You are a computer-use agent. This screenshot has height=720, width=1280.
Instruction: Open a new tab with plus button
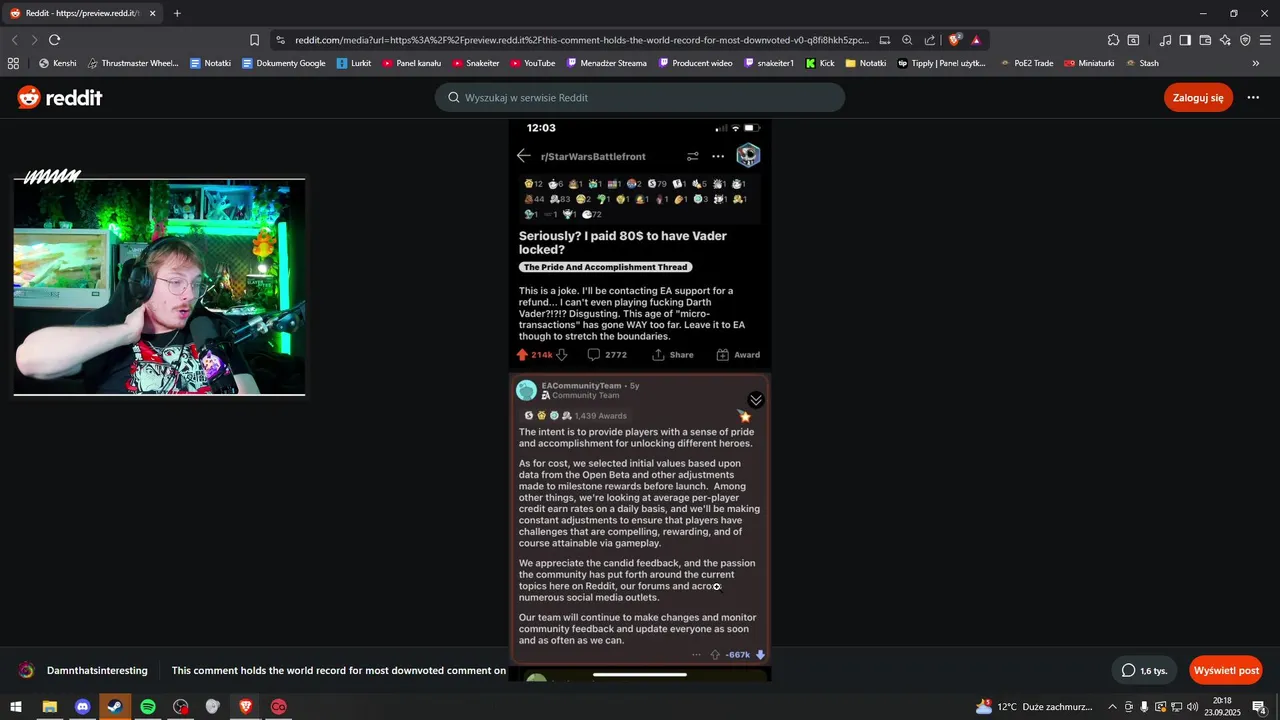[177, 14]
